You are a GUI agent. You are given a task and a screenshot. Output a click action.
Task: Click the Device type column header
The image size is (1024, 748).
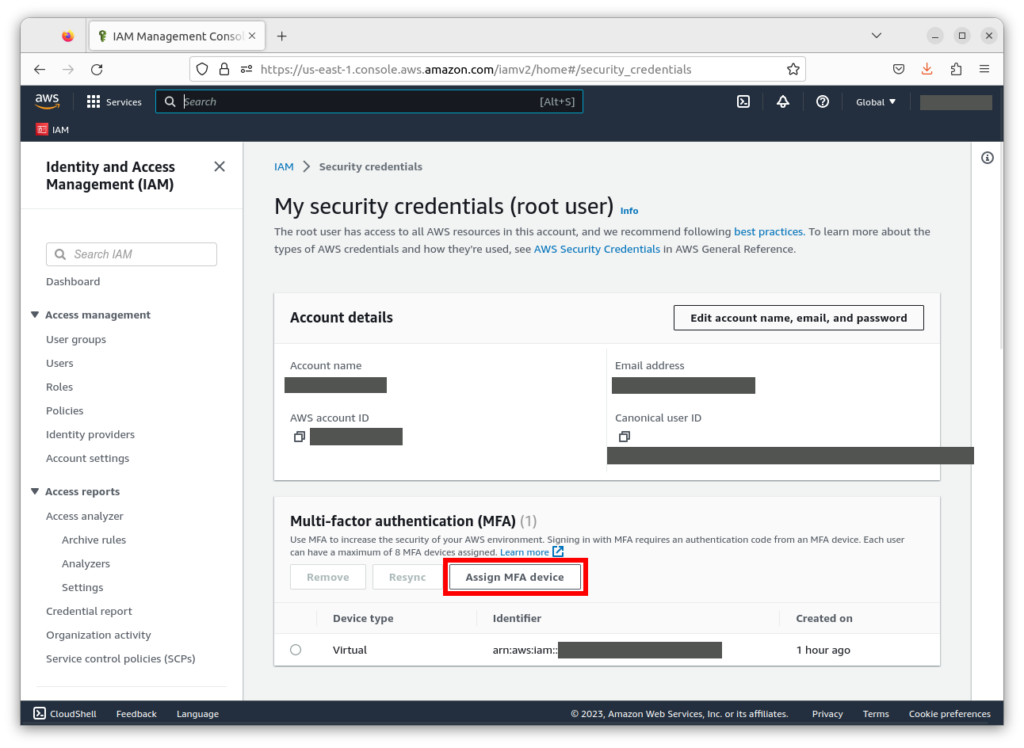(x=363, y=619)
